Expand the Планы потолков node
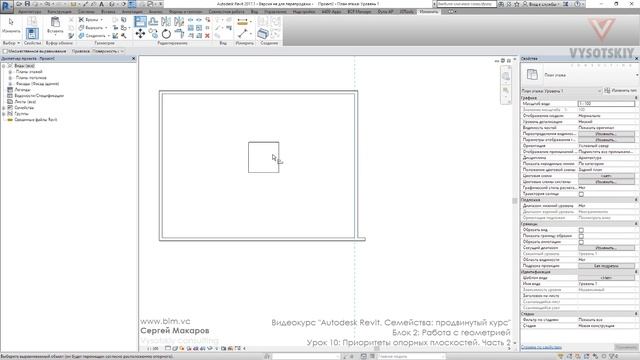640x360 pixels. (10, 78)
